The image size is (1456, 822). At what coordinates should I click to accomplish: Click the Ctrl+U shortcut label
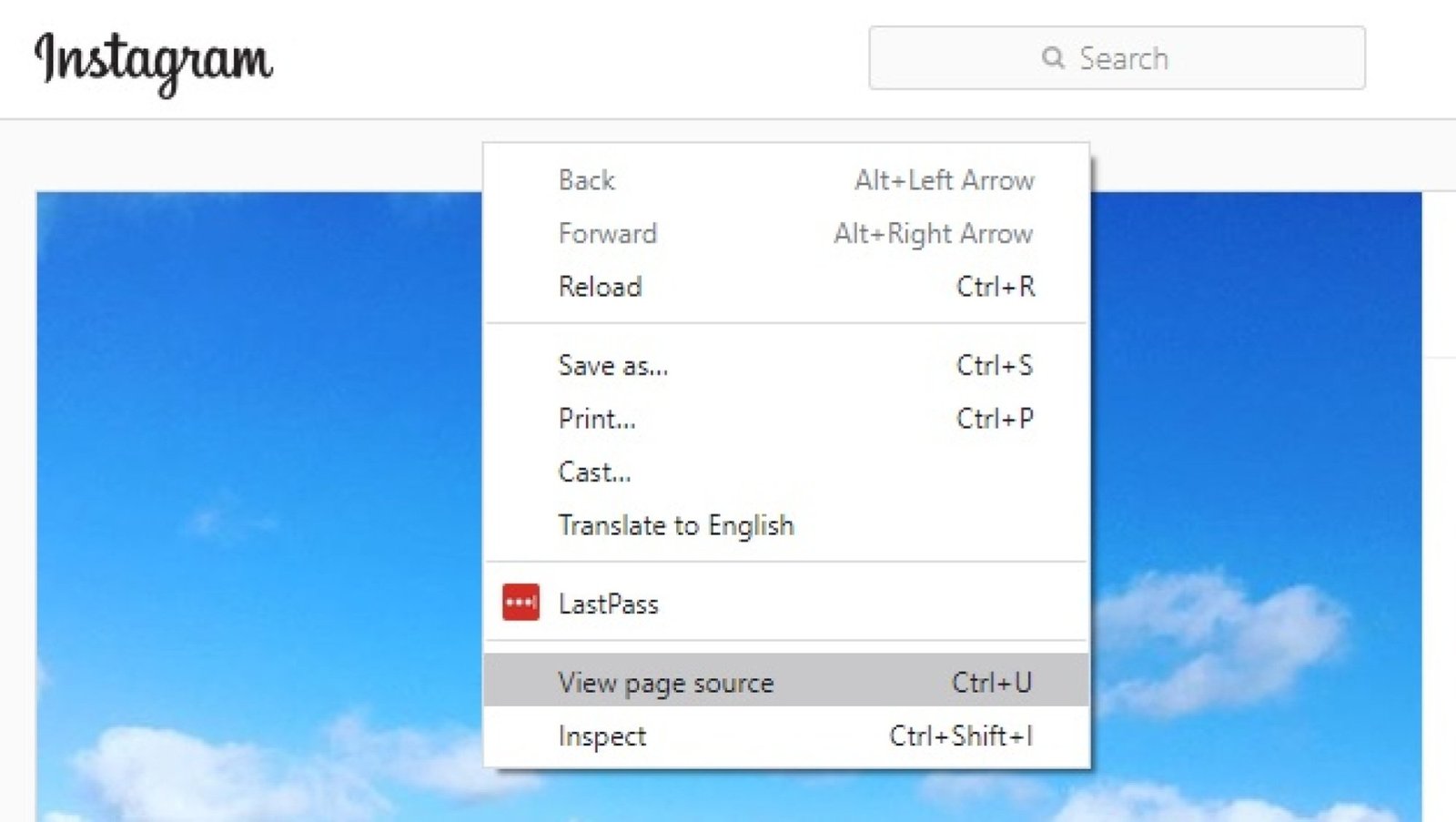coord(992,682)
